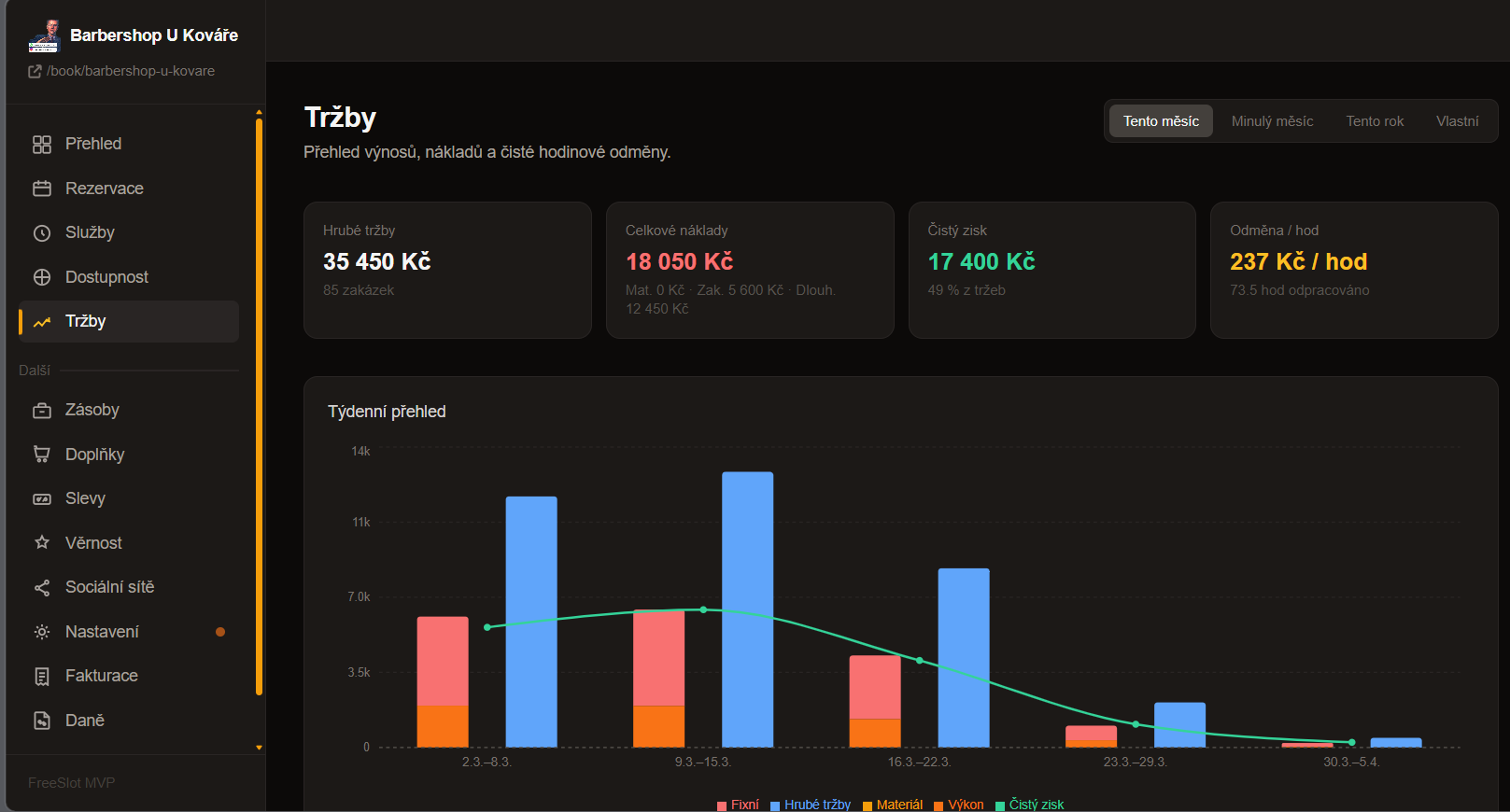The width and height of the screenshot is (1510, 812).
Task: Click the Barbershop U Kováře logo
Action: coord(44,35)
